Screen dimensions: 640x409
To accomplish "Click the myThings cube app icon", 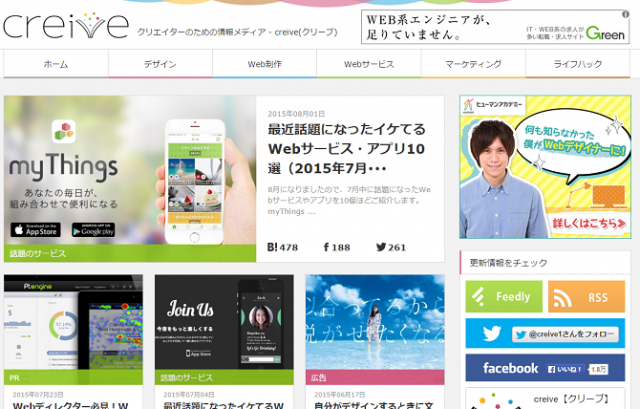I will coord(64,131).
